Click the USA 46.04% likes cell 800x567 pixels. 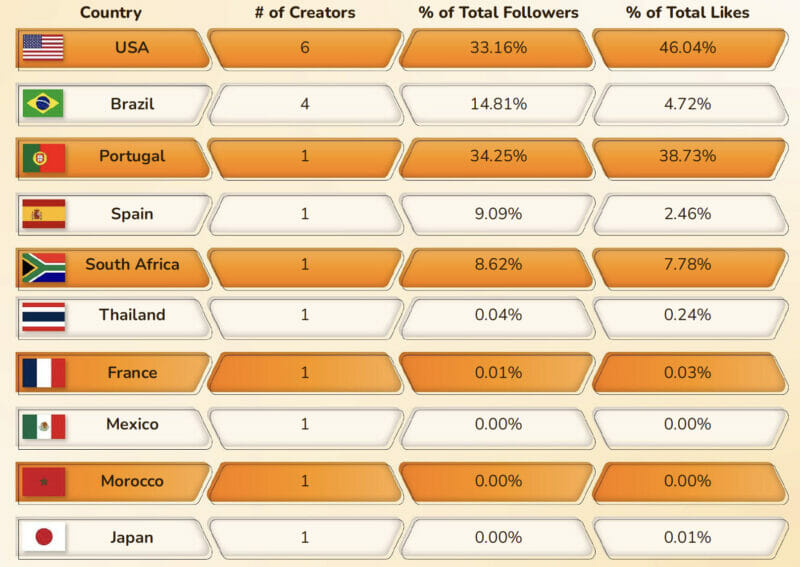[x=687, y=48]
